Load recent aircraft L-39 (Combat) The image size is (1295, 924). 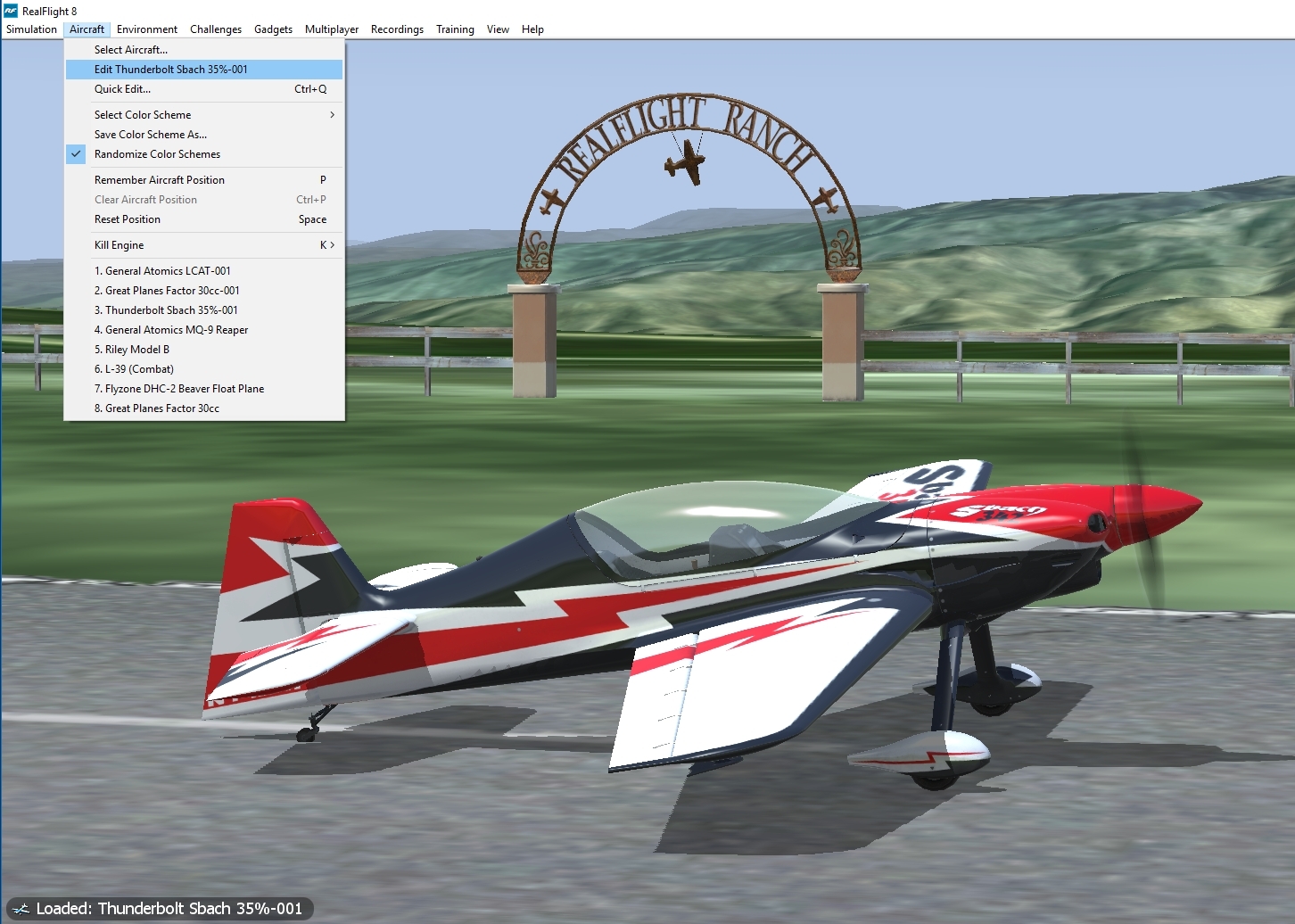[x=204, y=369]
